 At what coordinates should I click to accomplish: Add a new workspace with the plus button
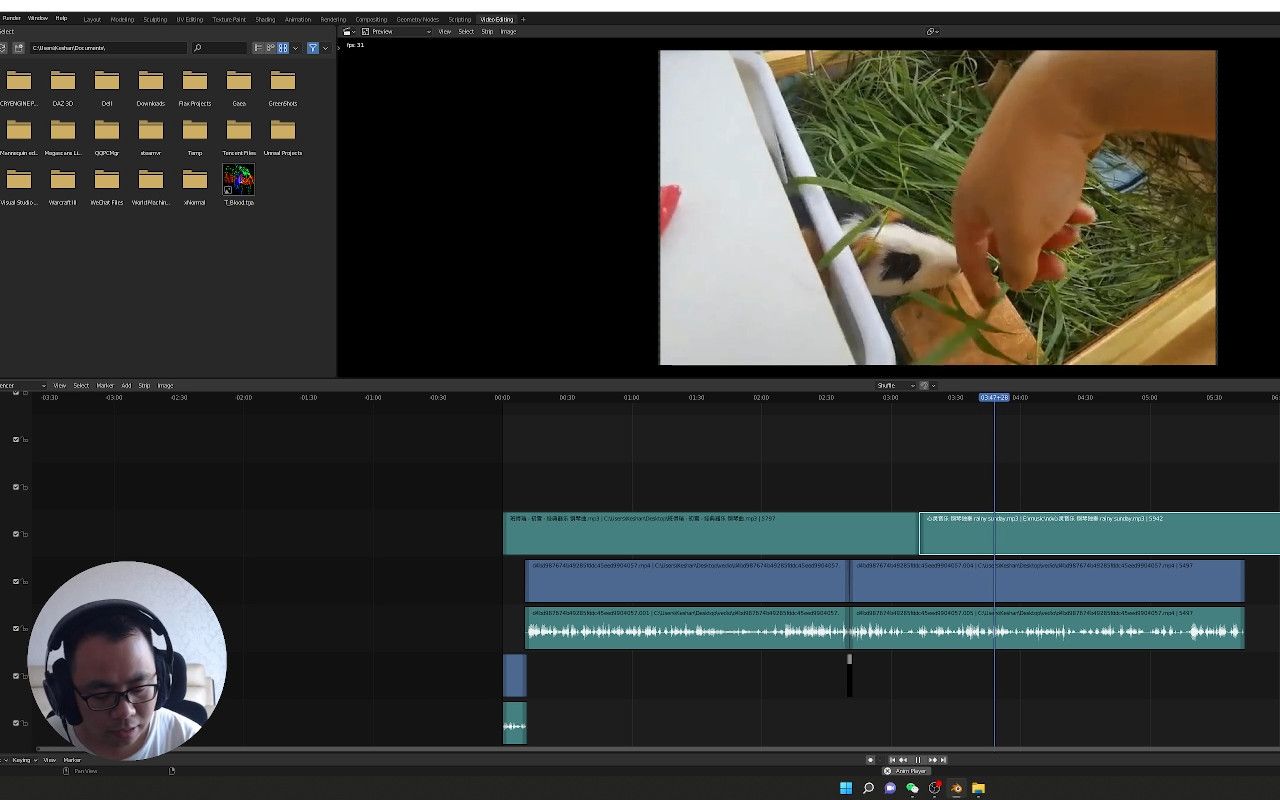coord(523,18)
